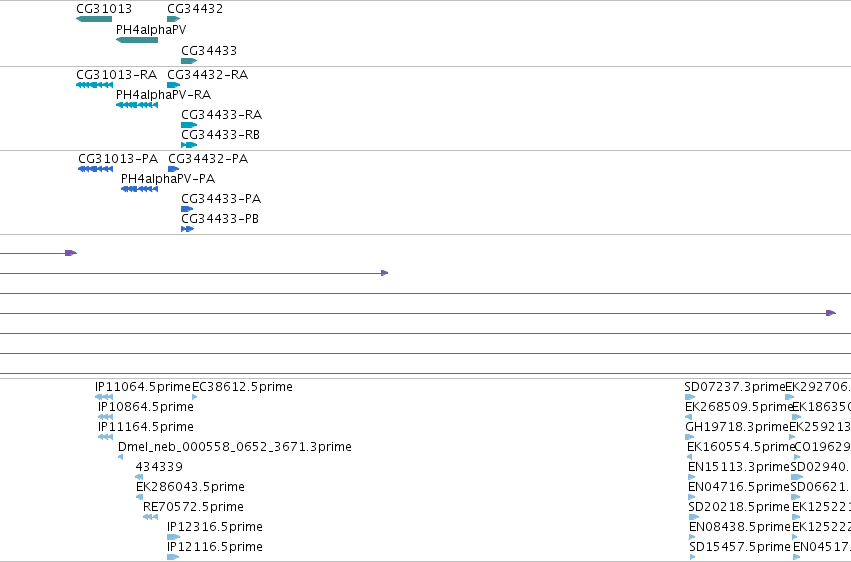Click the PH4alphaPV-PA label
851x562 pixels.
point(168,178)
